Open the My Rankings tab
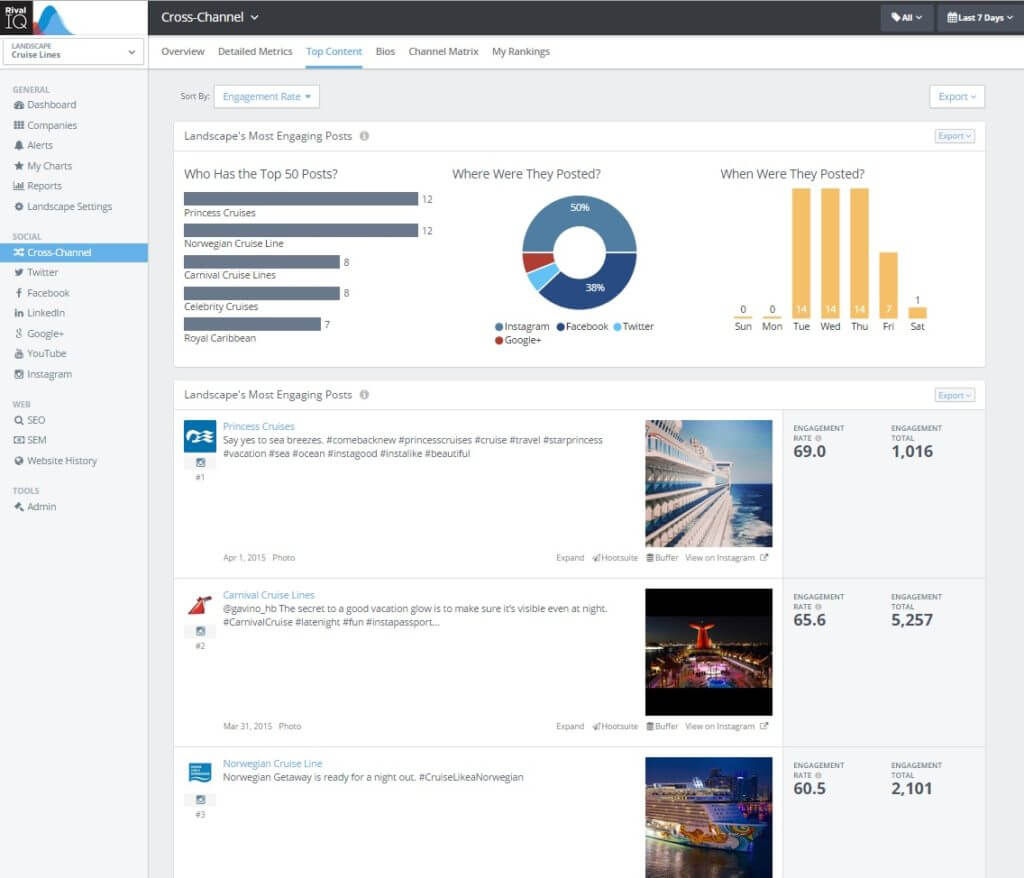The height and width of the screenshot is (878, 1024). [x=521, y=52]
